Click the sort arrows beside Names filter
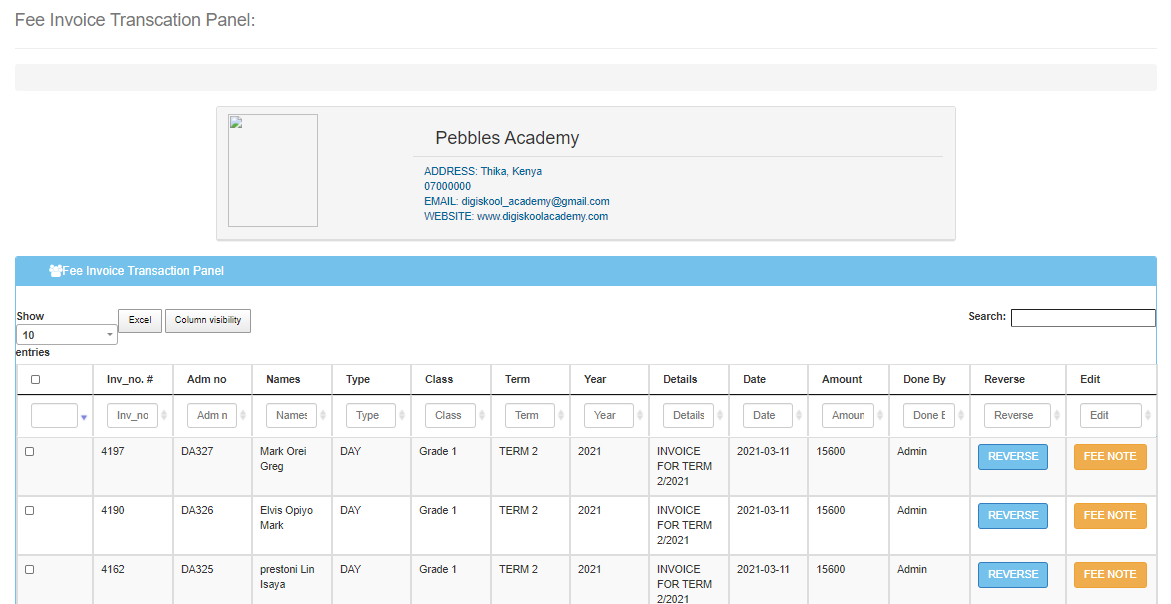The width and height of the screenshot is (1171, 604). (323, 416)
